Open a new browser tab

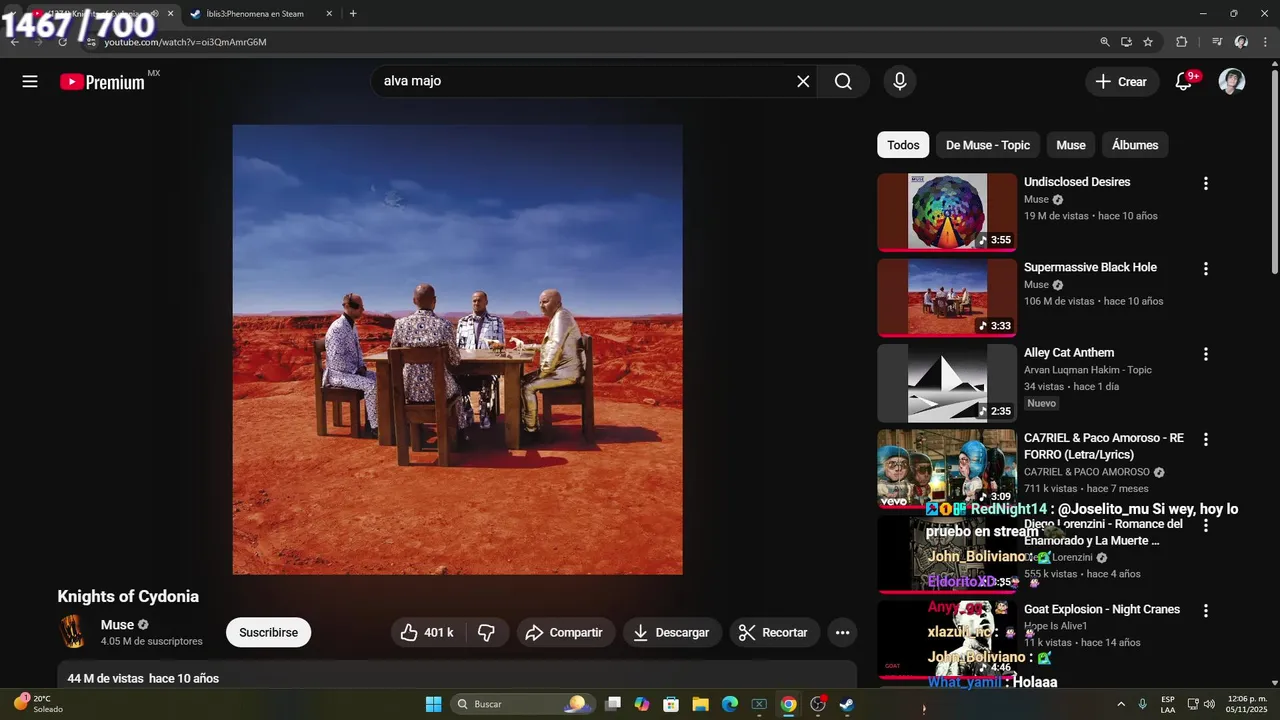(353, 14)
